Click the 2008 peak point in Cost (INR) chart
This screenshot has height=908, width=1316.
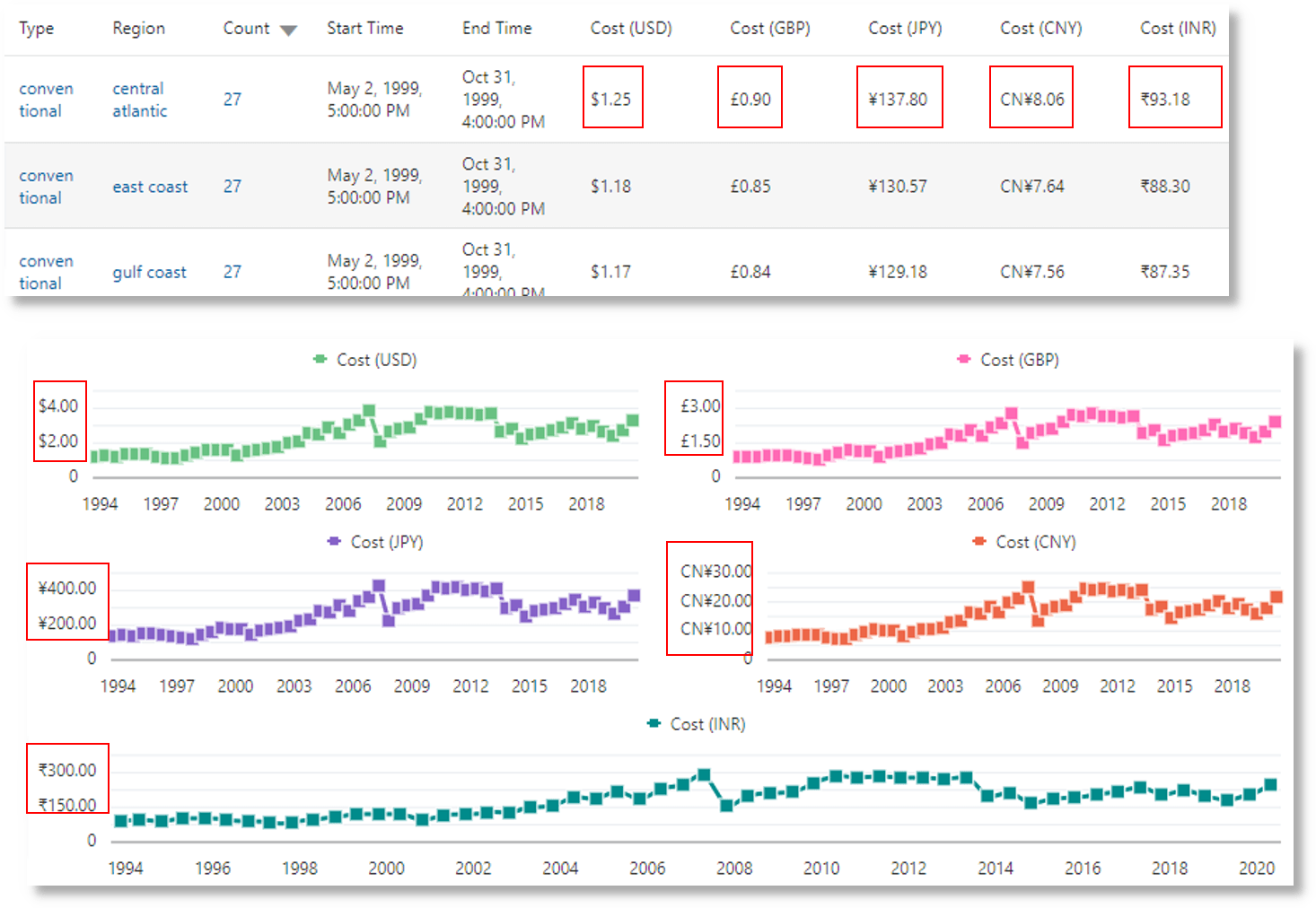click(x=703, y=773)
